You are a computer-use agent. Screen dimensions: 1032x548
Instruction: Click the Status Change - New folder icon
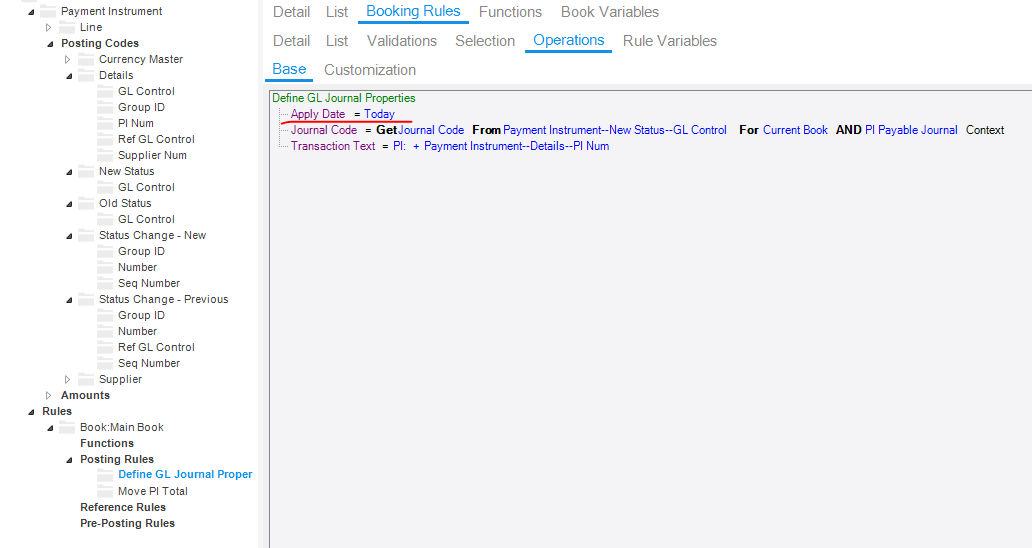point(86,235)
